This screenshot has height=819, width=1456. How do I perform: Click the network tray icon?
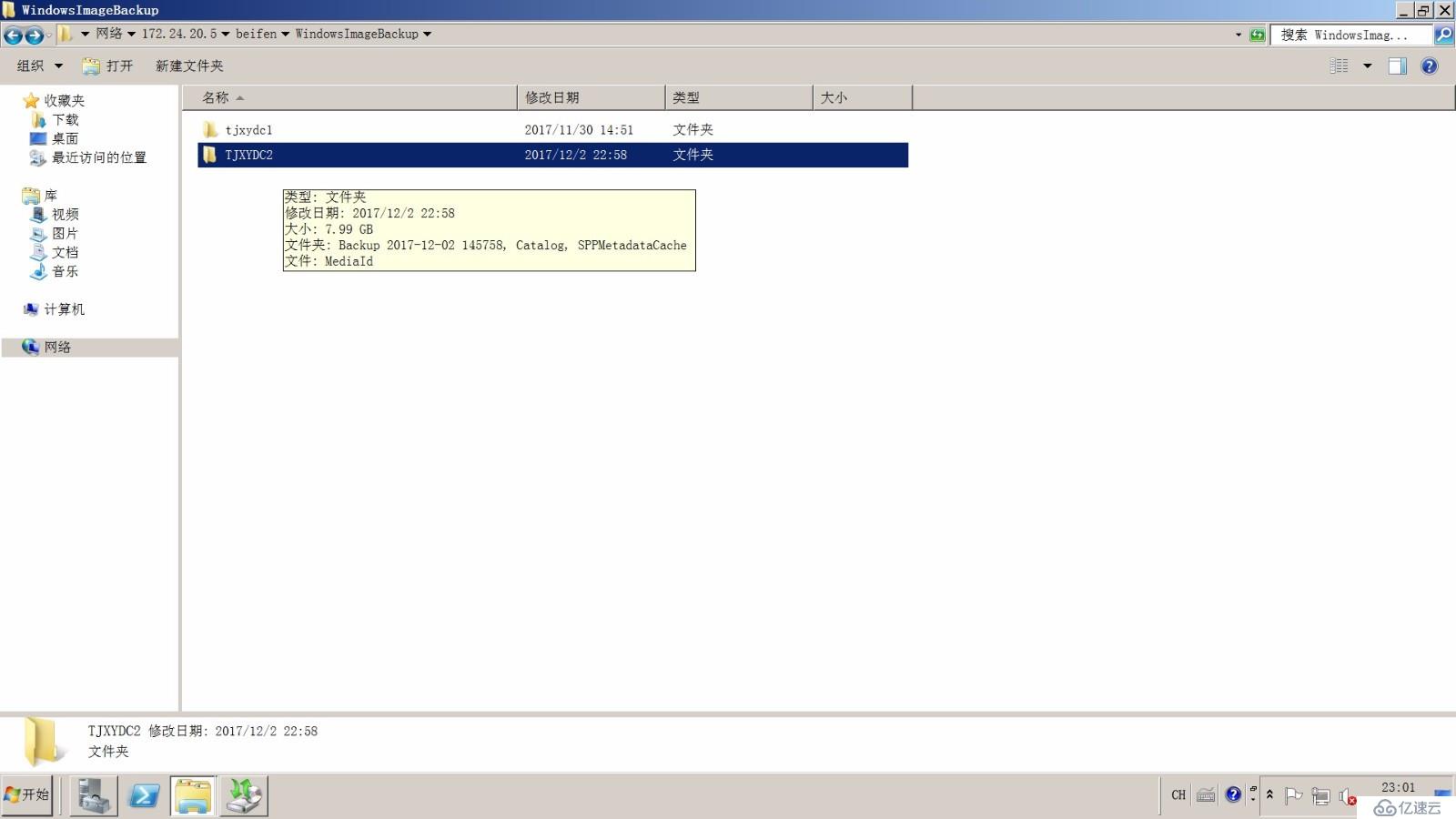tap(1320, 796)
